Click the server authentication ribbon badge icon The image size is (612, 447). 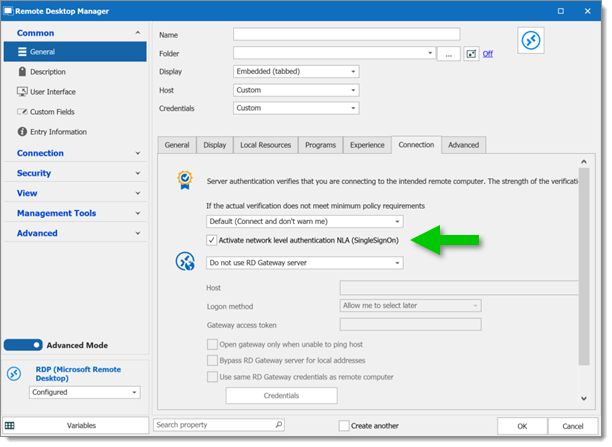coord(185,180)
